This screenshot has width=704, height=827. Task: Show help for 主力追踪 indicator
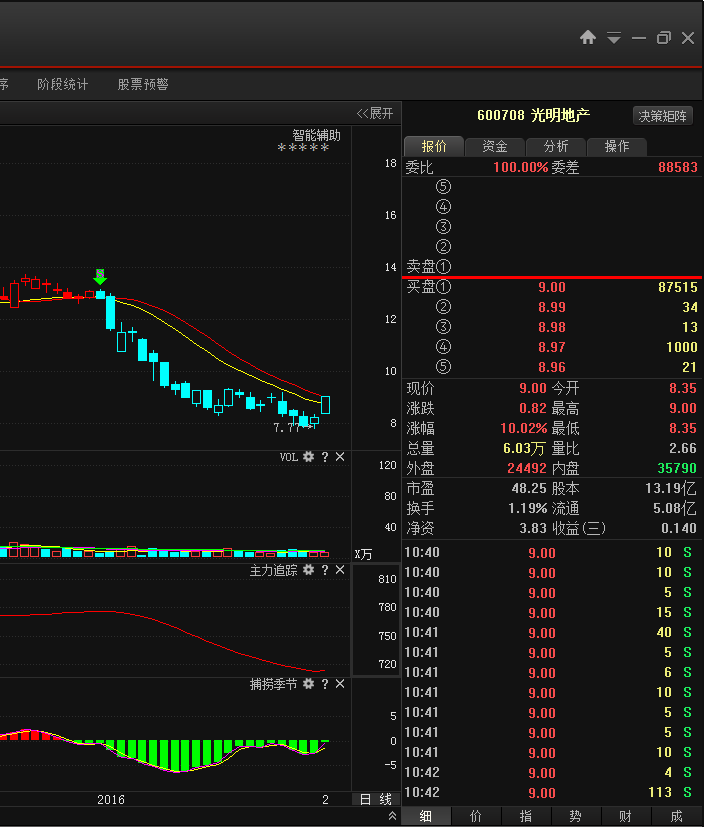[x=325, y=570]
